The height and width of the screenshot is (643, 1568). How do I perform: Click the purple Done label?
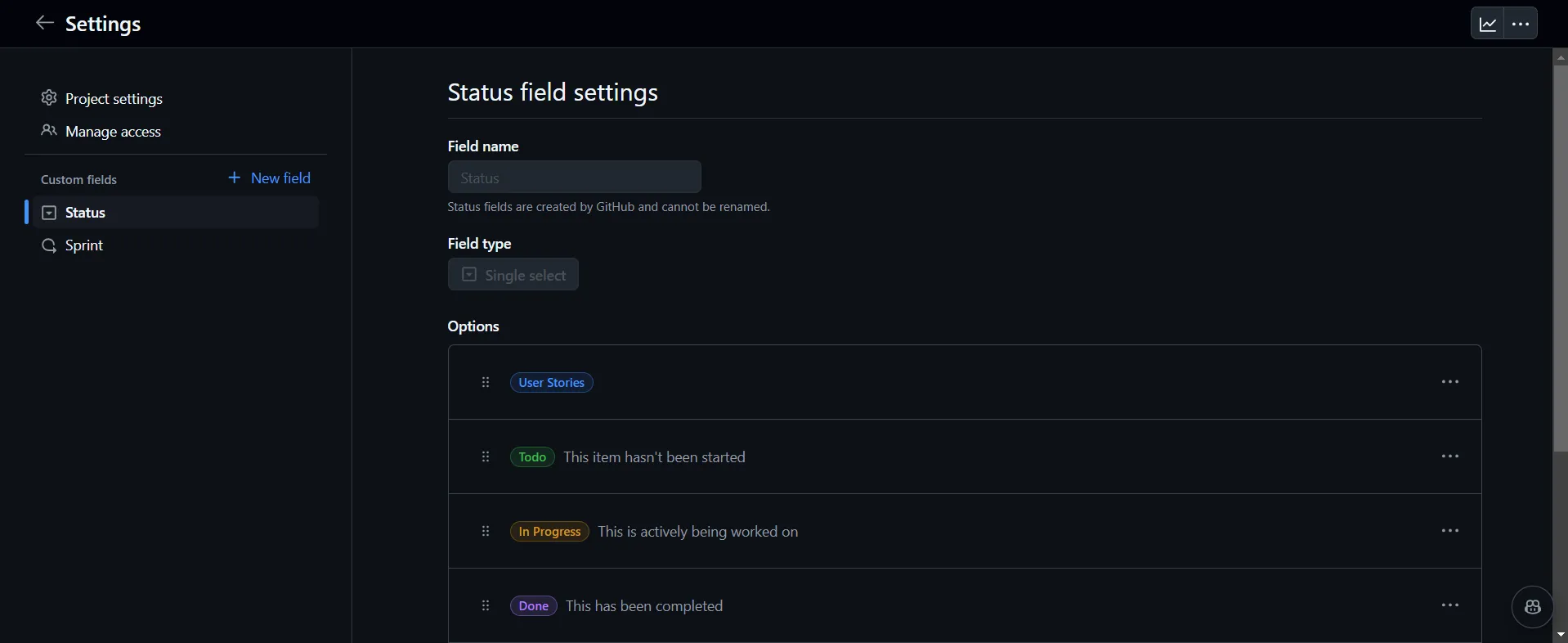click(534, 605)
